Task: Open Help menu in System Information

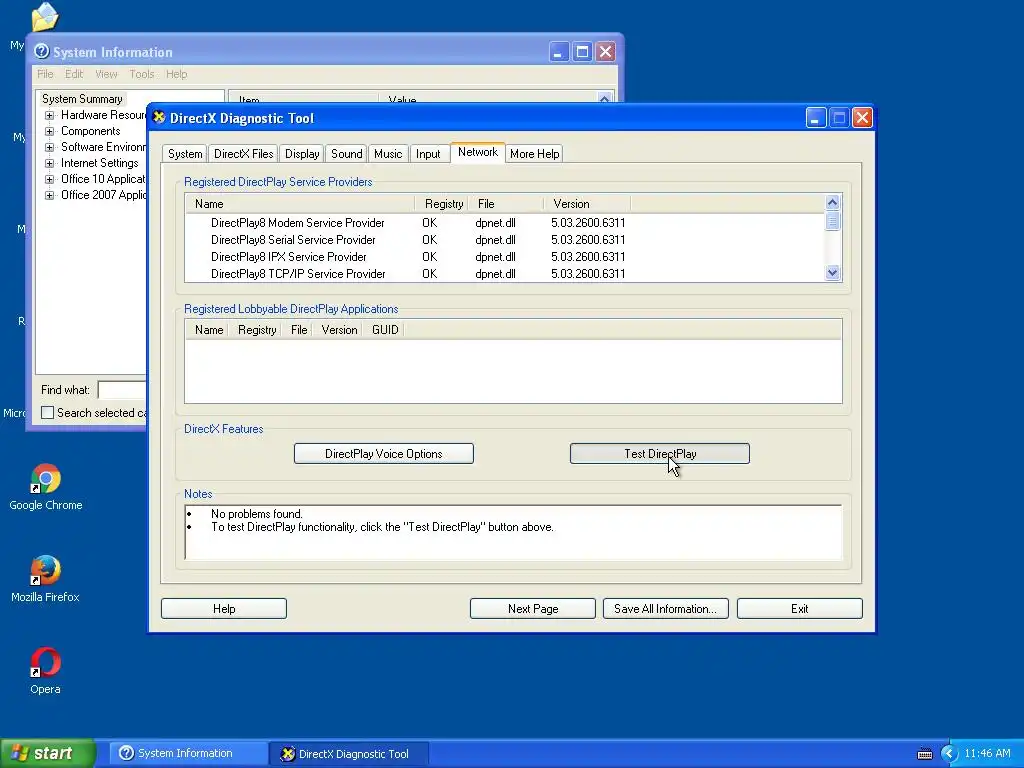Action: coord(176,74)
